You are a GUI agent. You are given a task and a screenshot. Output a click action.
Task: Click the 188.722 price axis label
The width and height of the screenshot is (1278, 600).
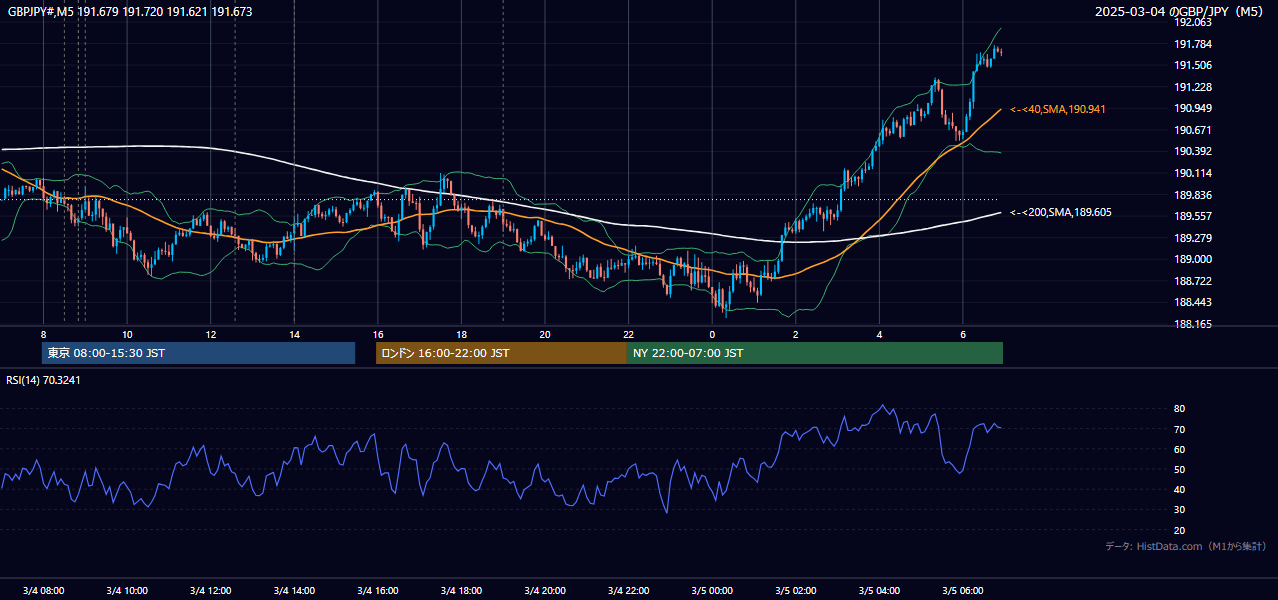pos(1193,281)
